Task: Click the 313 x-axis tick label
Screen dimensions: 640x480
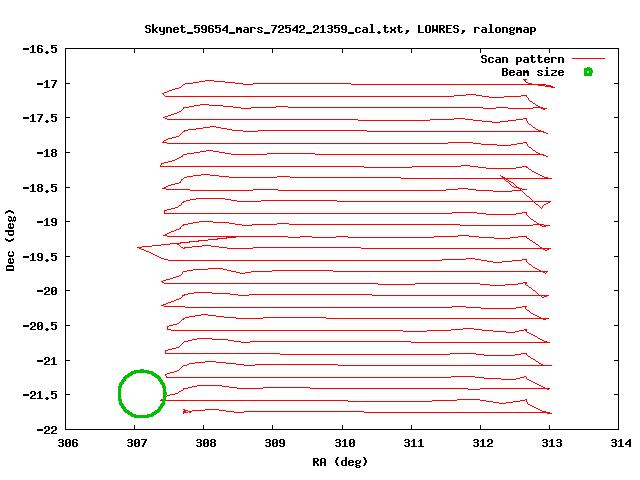Action: point(552,443)
